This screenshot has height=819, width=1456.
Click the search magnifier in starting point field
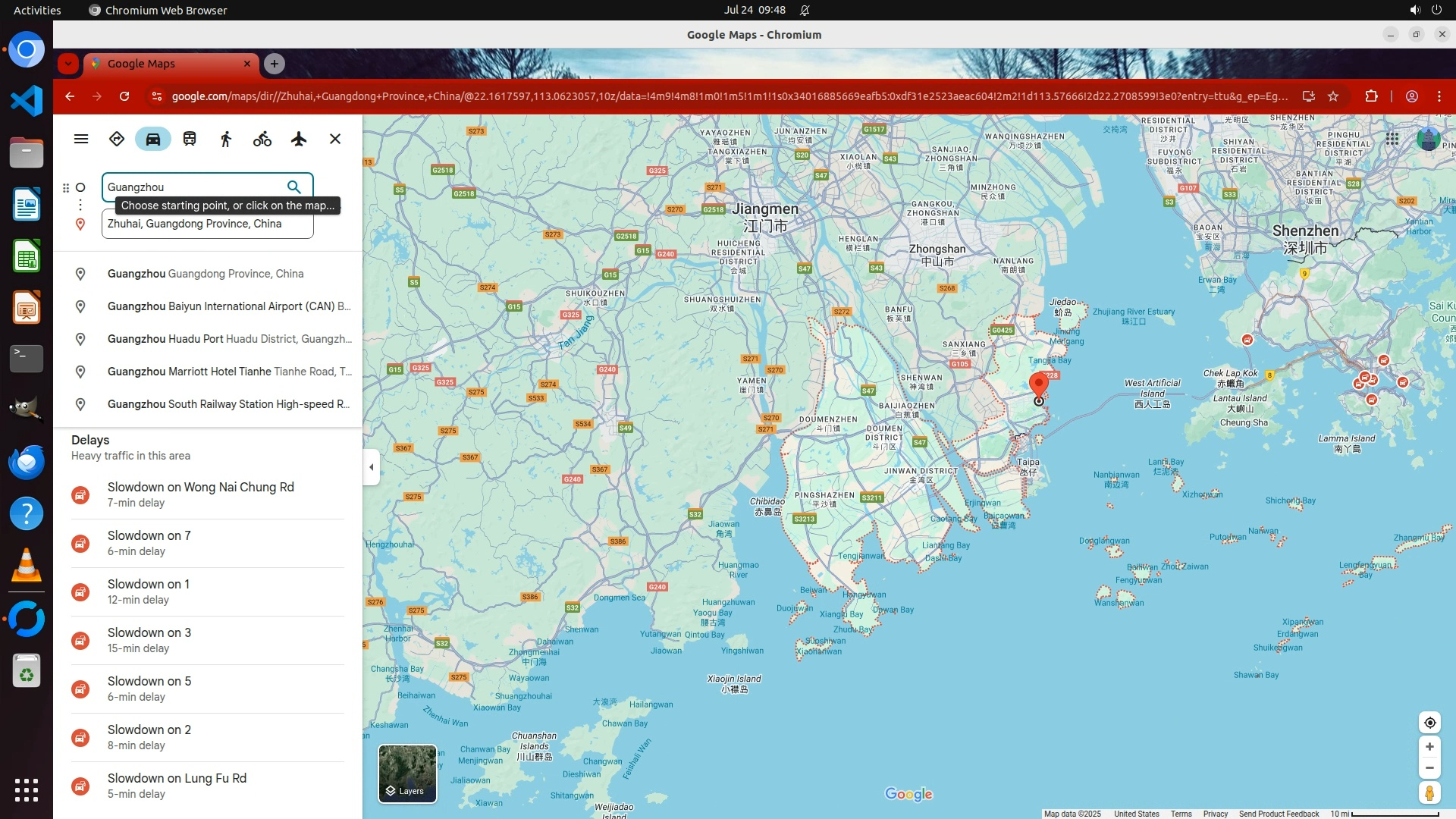coord(294,187)
